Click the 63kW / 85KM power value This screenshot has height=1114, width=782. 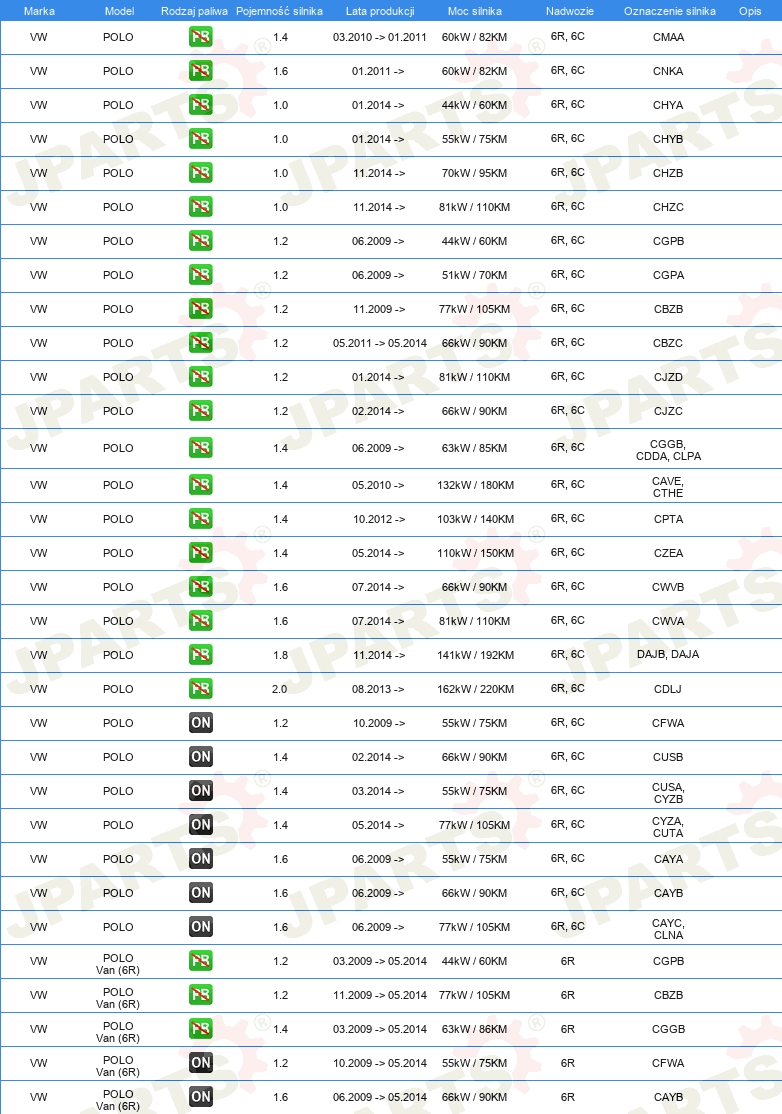(474, 448)
